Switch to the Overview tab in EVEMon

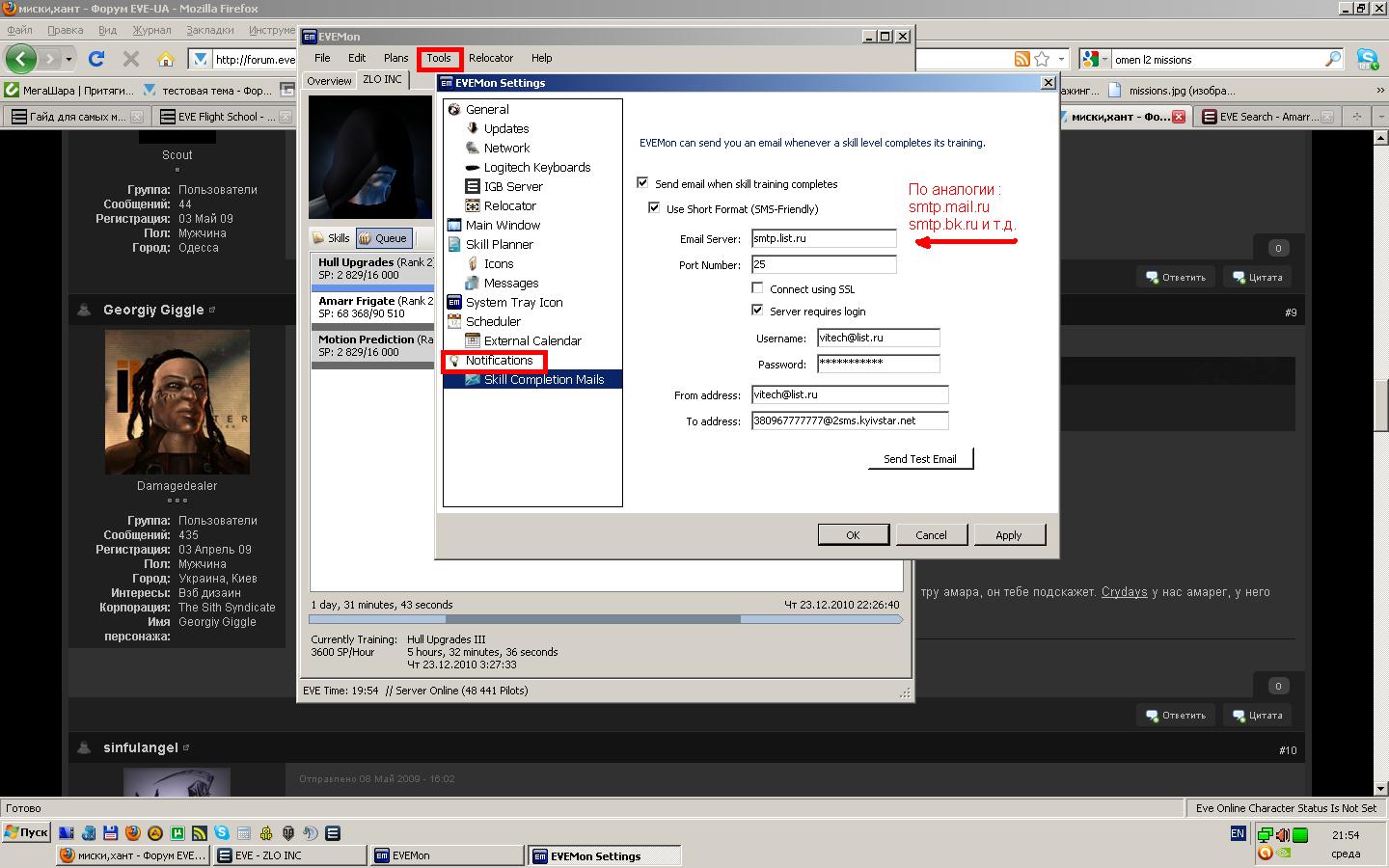tap(329, 81)
